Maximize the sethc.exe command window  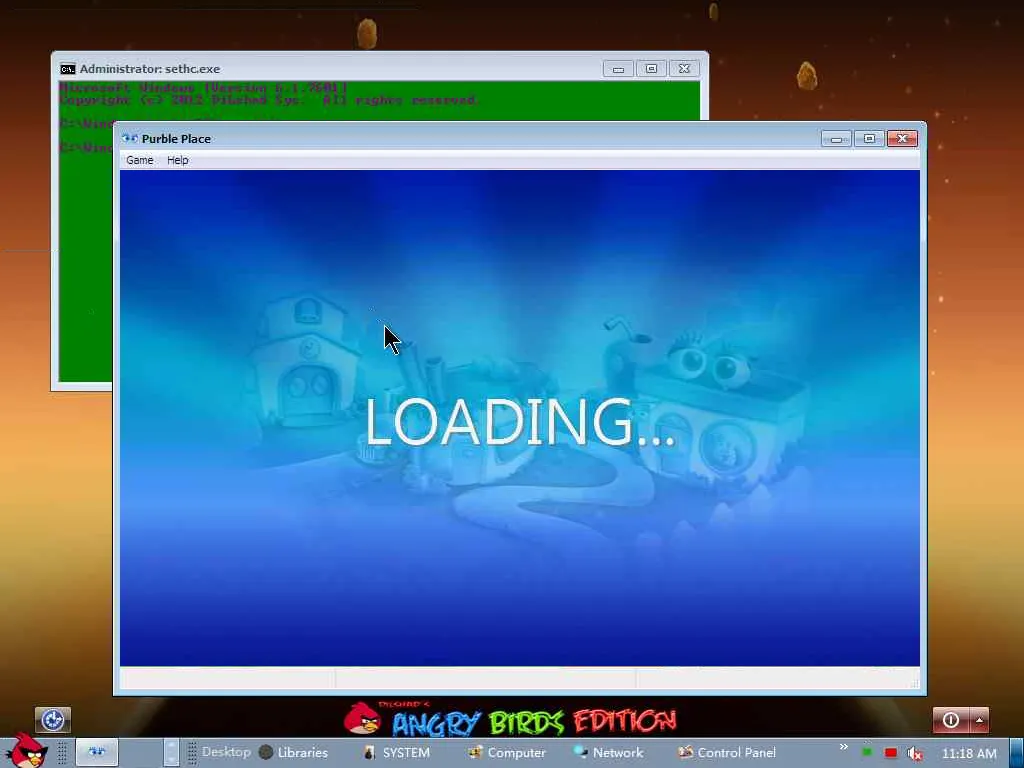click(651, 69)
